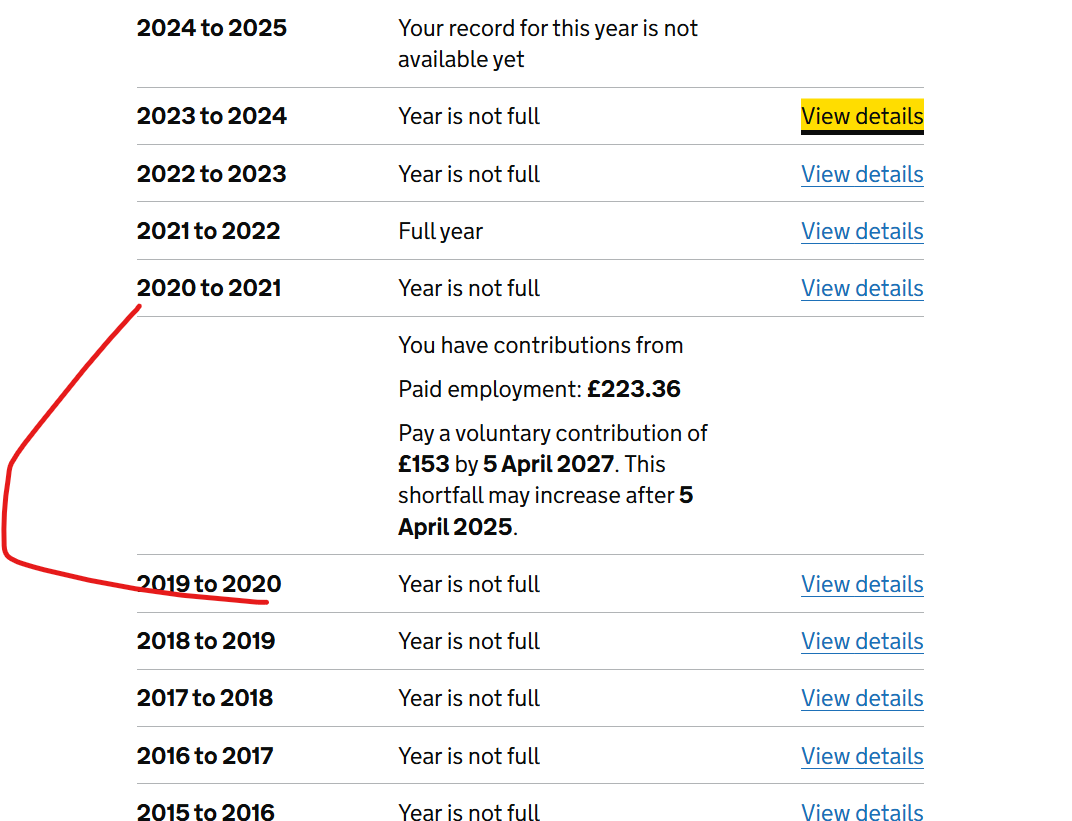Open View details for 2015 to 2016
The image size is (1072, 821).
click(862, 812)
